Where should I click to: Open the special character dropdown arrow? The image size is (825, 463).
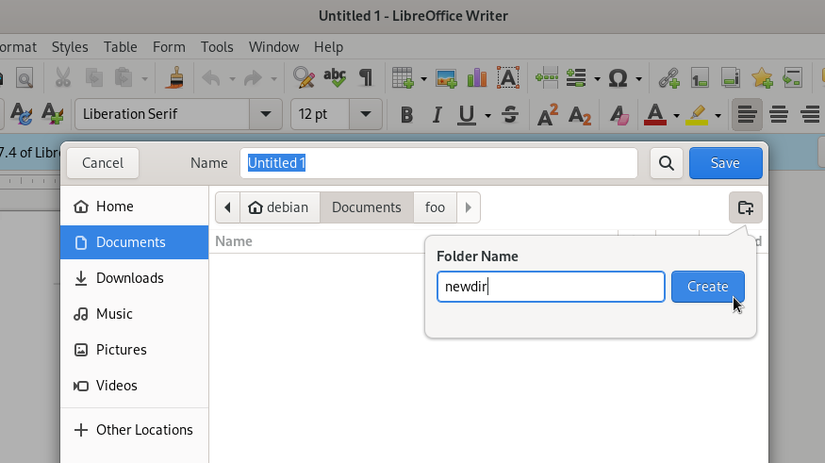coord(639,79)
